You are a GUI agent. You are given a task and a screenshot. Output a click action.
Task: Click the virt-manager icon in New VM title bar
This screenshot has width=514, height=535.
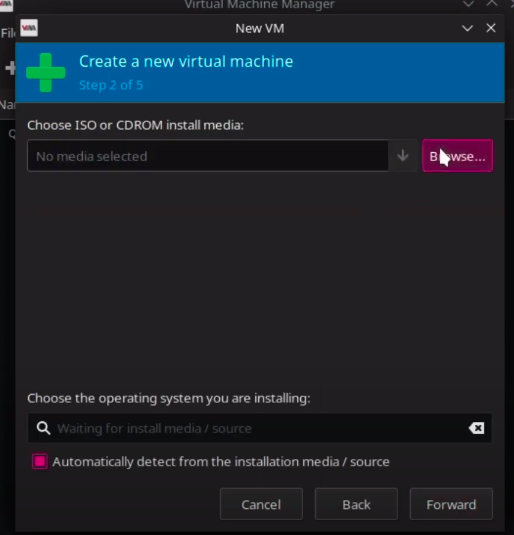(x=29, y=28)
